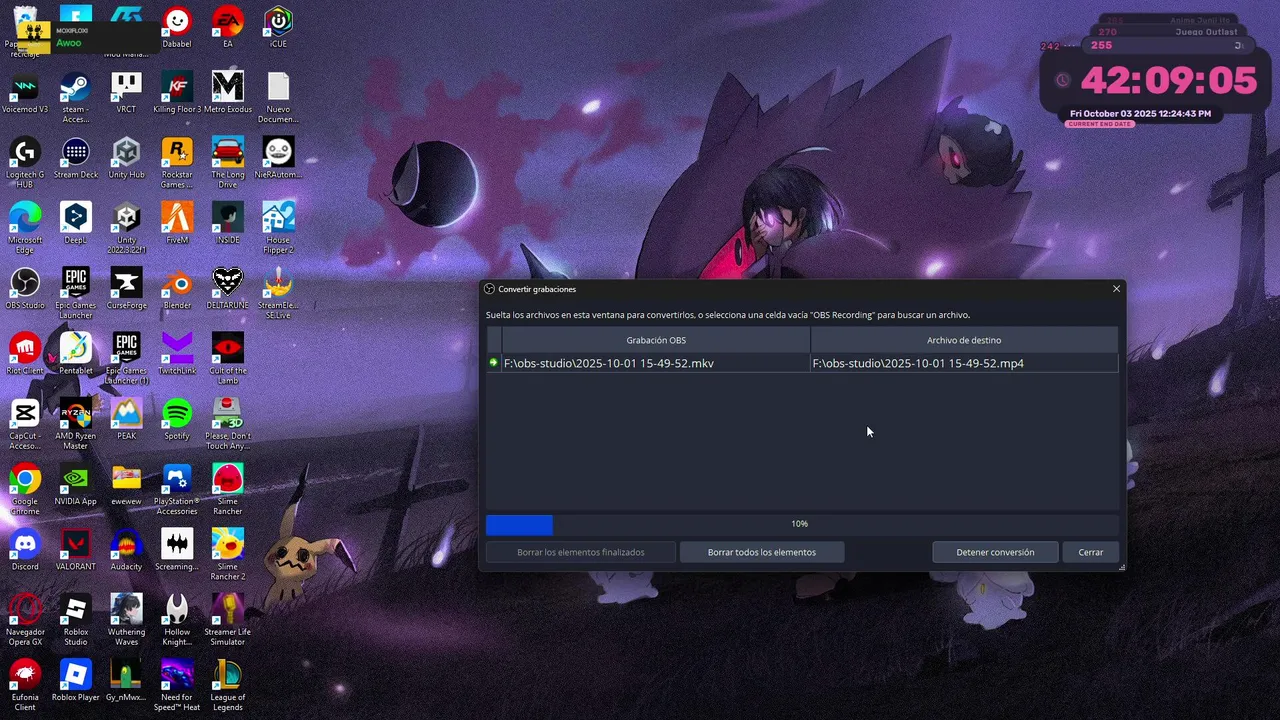
Task: Open Discord desktop icon
Action: pyautogui.click(x=25, y=550)
